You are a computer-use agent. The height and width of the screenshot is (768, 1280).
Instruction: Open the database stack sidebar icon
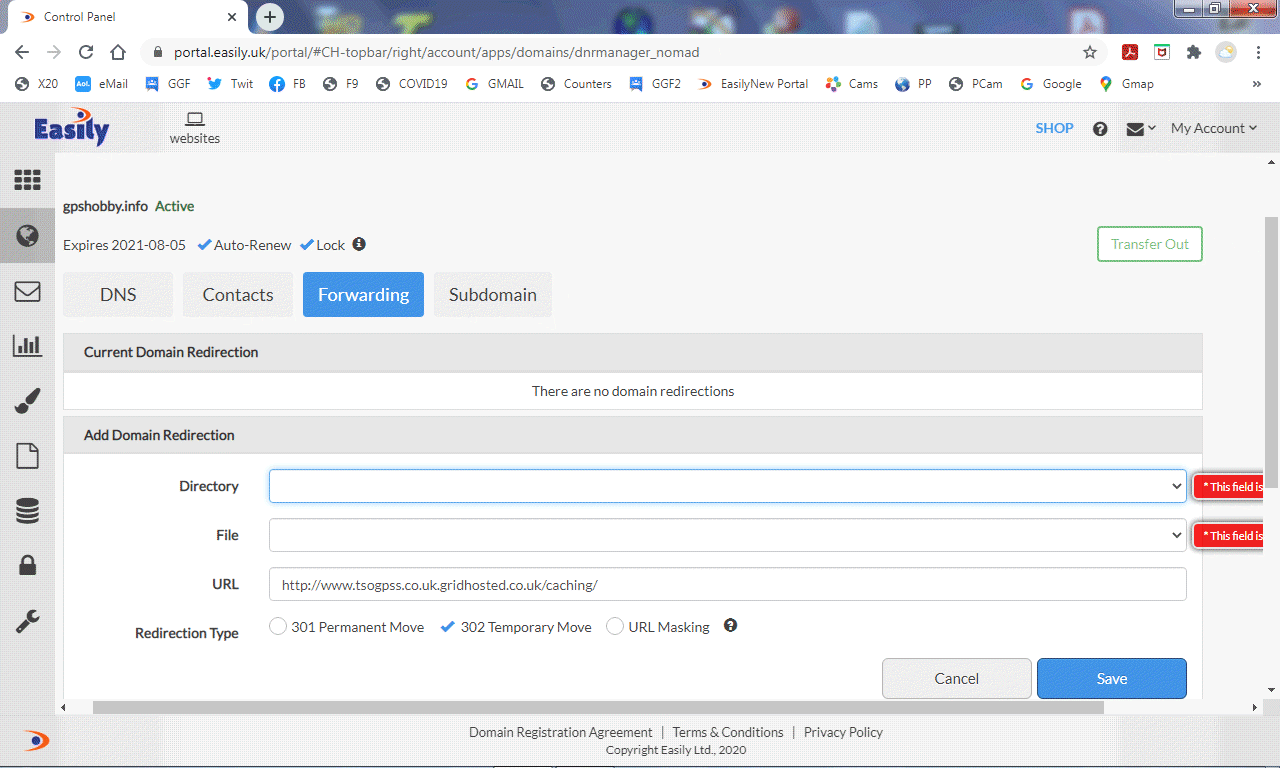(27, 511)
